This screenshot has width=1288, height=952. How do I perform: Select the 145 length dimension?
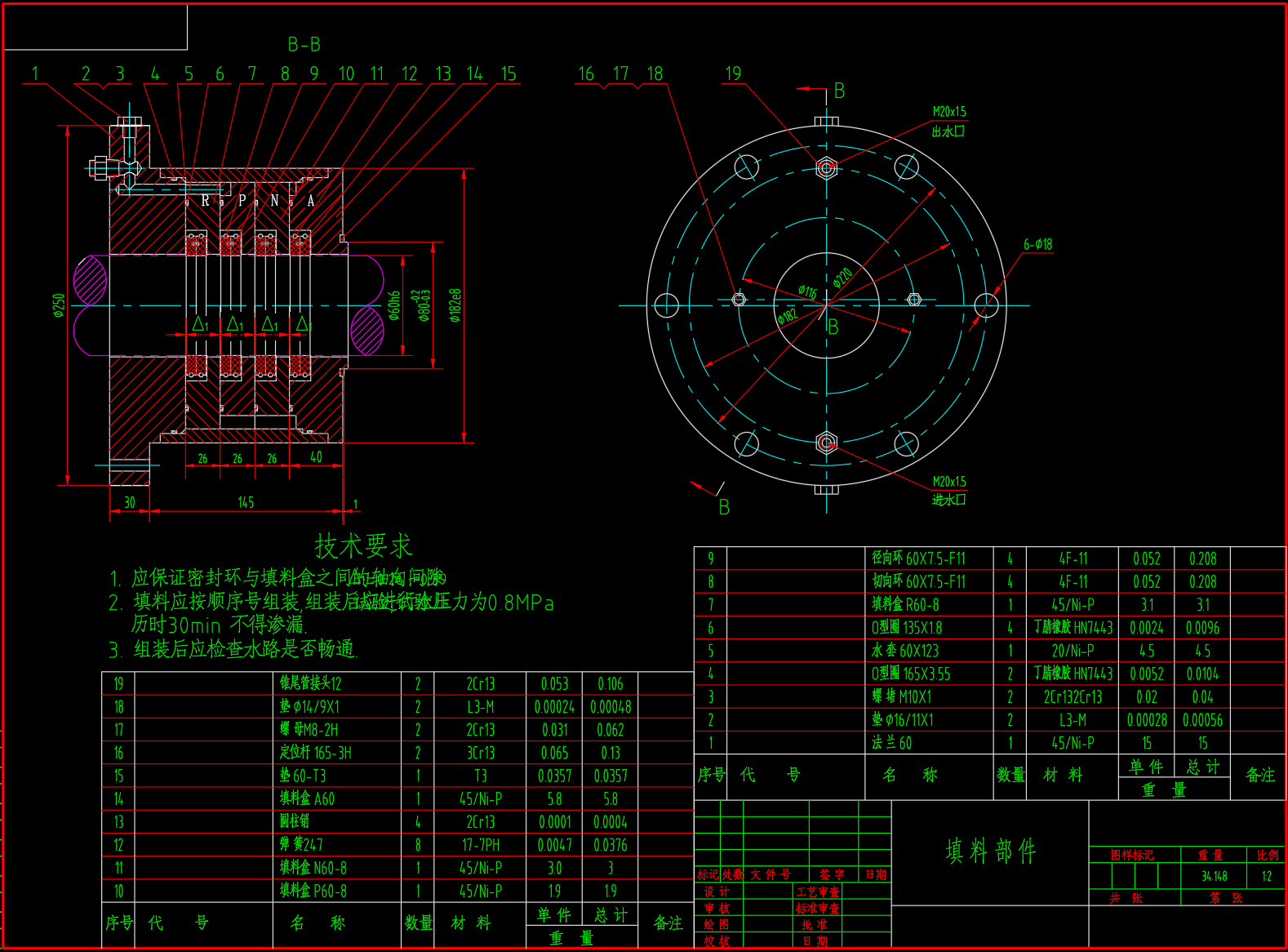[246, 502]
